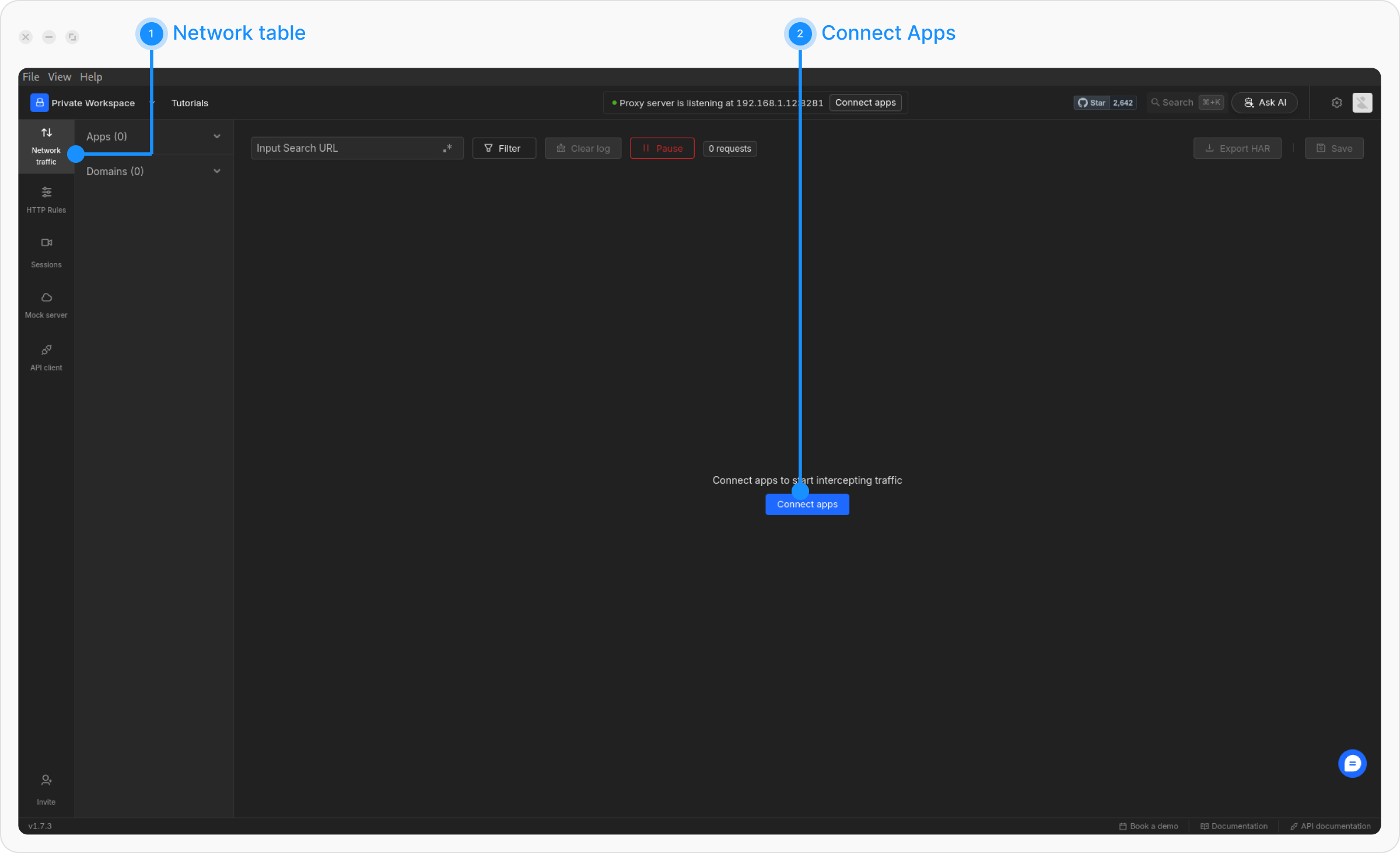Switch to the Tutorials tab
This screenshot has width=1400, height=853.
click(x=190, y=103)
